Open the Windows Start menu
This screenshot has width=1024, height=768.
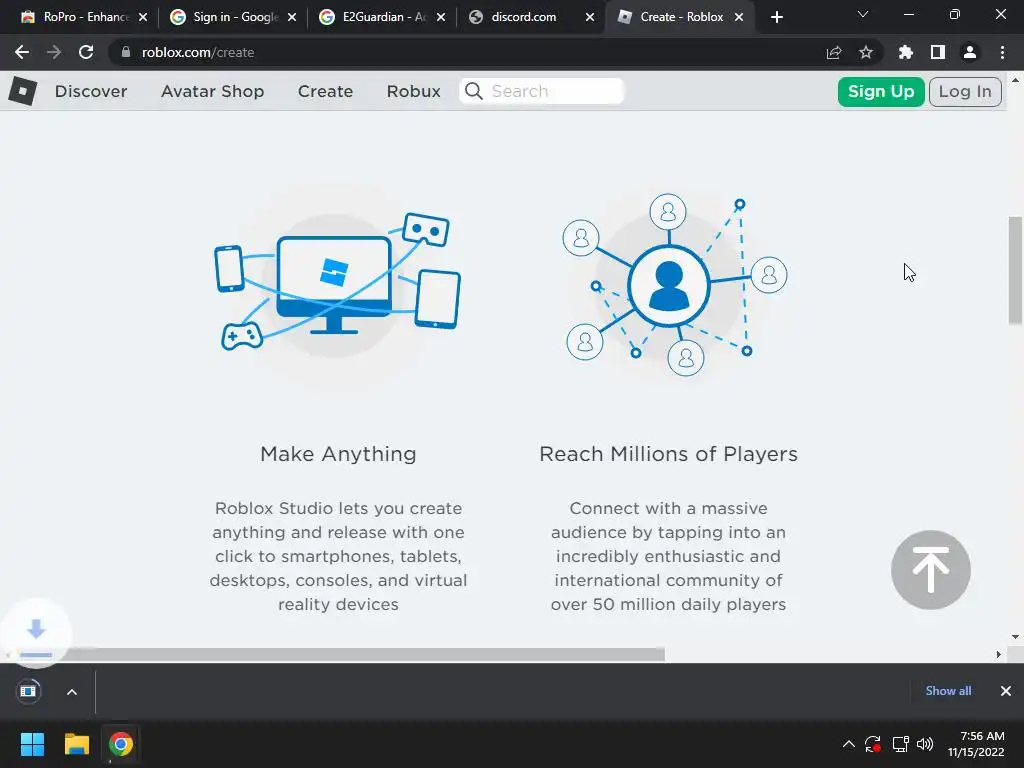pyautogui.click(x=32, y=744)
